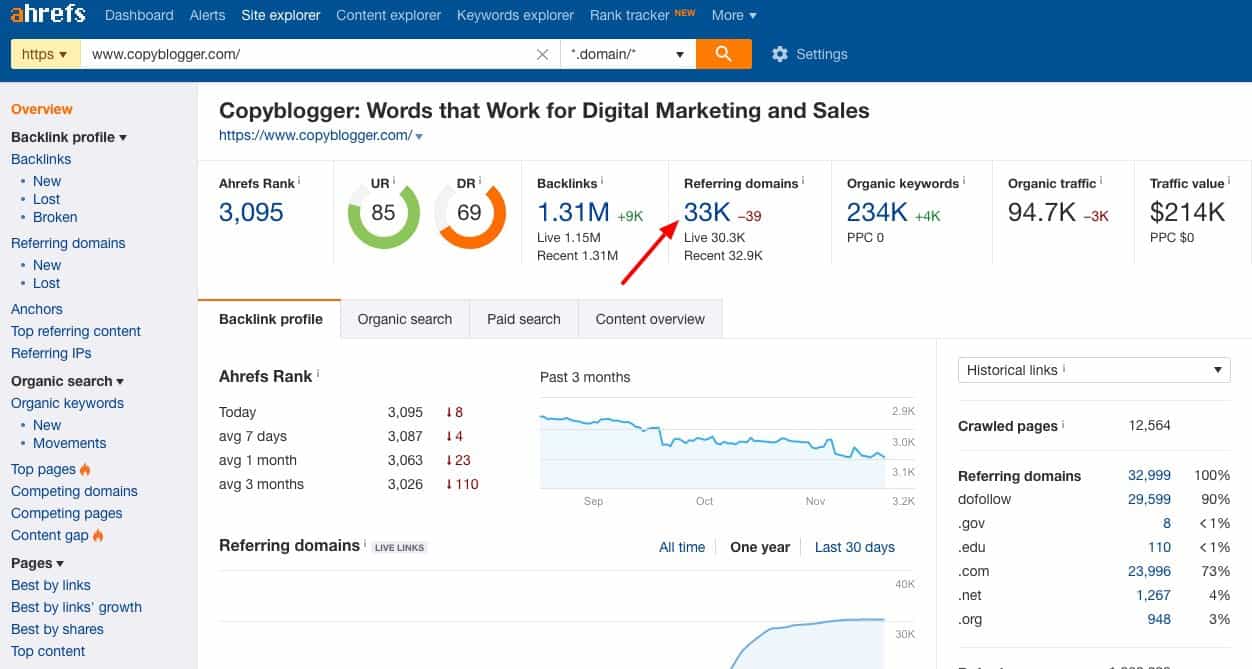Select the All time range option
Viewport: 1252px width, 669px height.
tap(681, 547)
